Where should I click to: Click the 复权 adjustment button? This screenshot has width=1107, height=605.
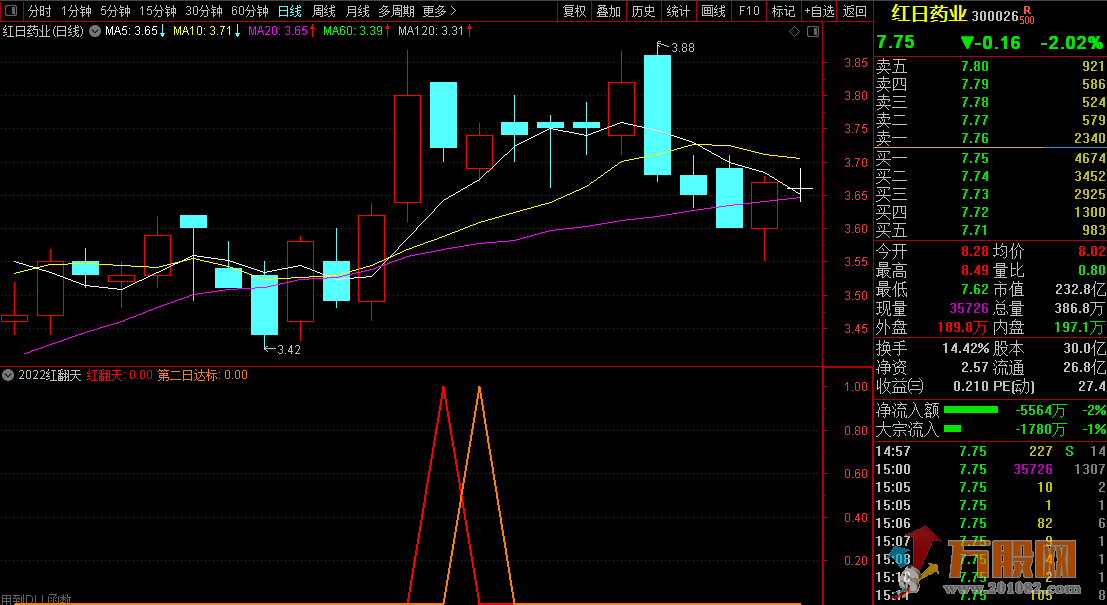pos(575,11)
